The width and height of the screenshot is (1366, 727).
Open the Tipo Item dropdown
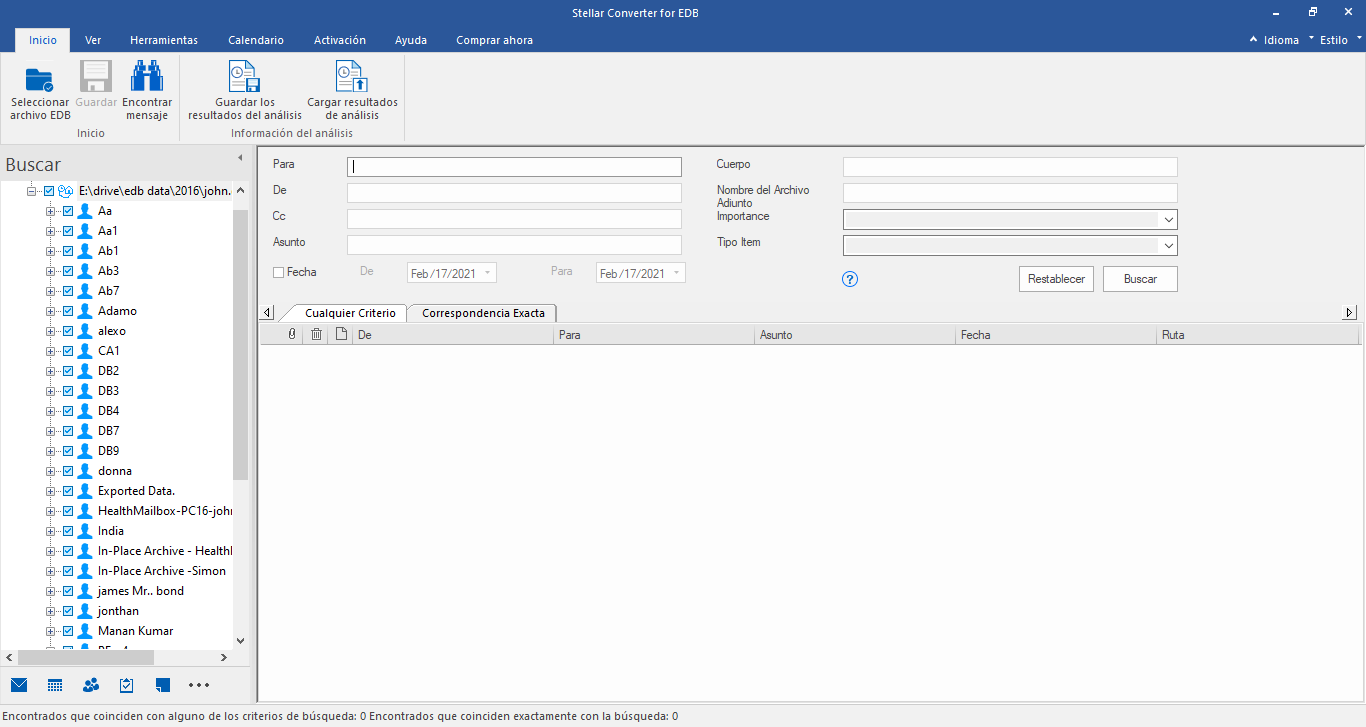coord(1167,246)
